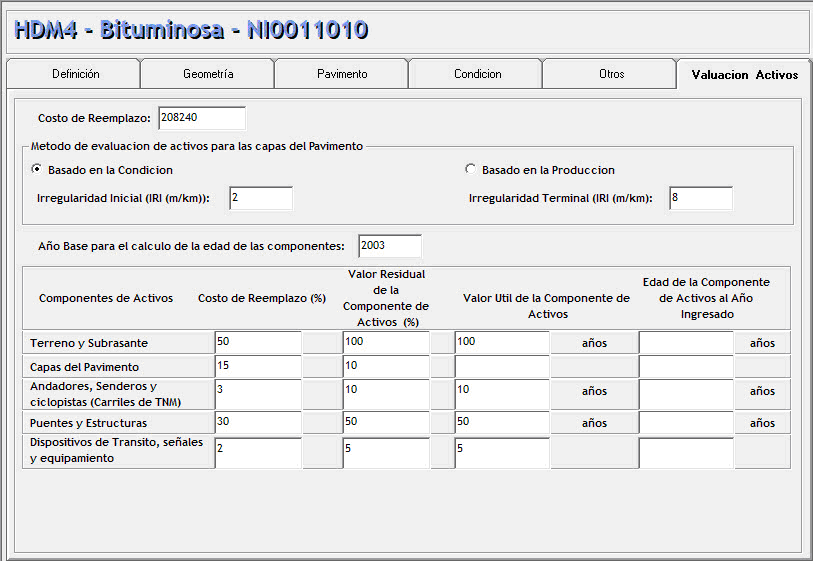813x561 pixels.
Task: Choose Basado en la Produccion option
Action: (471, 170)
